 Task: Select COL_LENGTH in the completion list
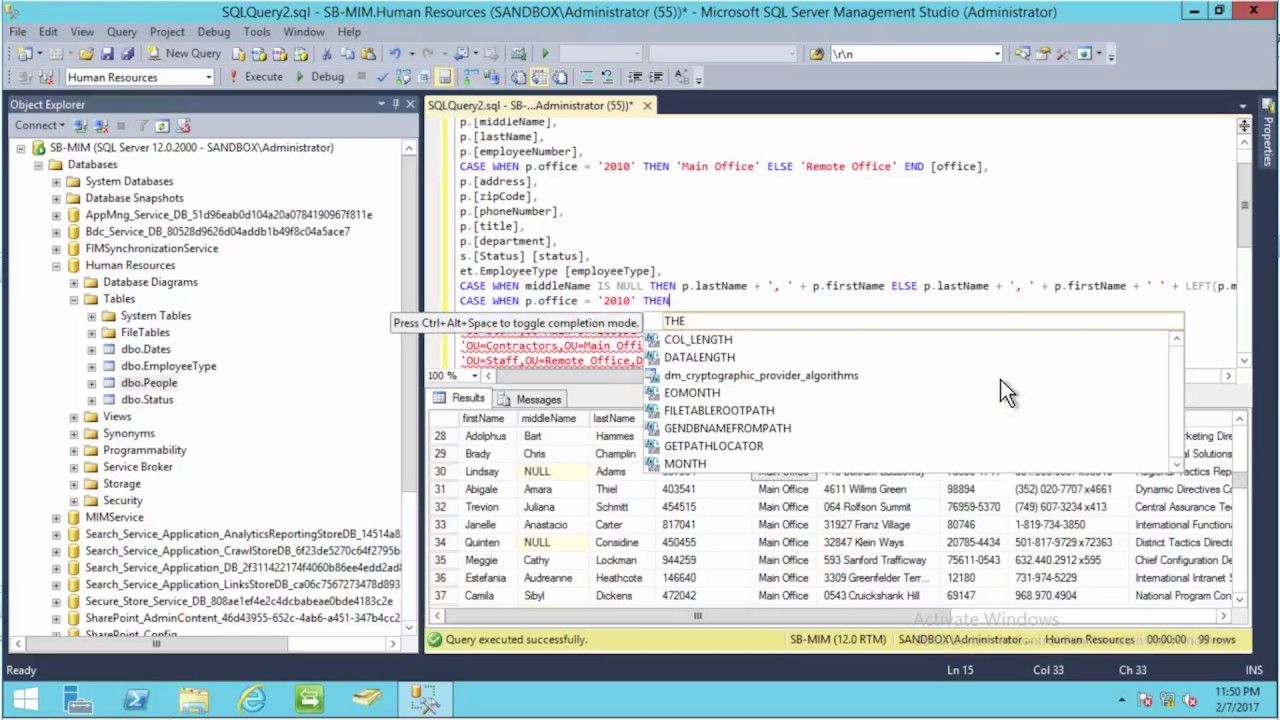click(698, 340)
